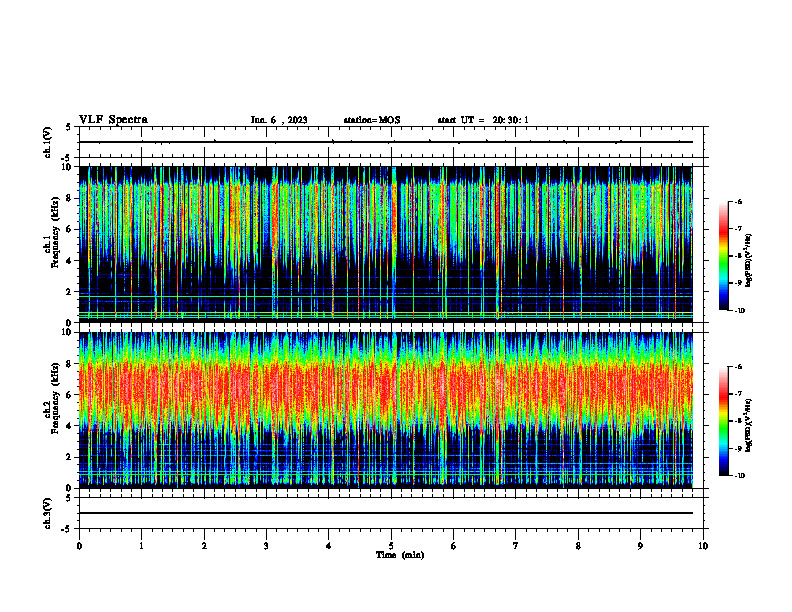
Task: Click the ch.2 spectrogram image panel
Action: tap(385, 410)
